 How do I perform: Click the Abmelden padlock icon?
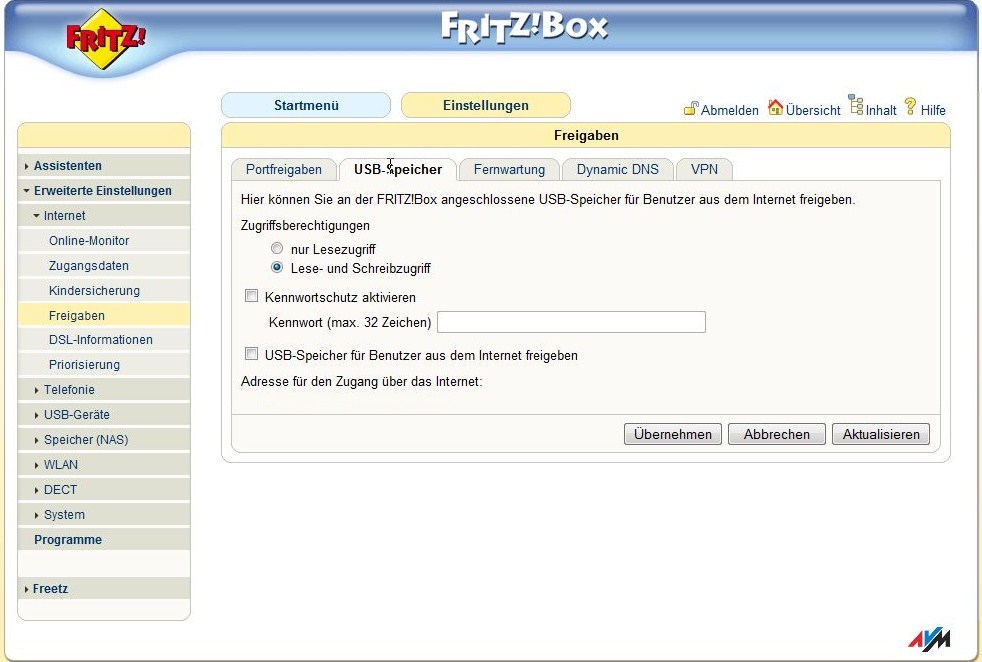coord(690,108)
